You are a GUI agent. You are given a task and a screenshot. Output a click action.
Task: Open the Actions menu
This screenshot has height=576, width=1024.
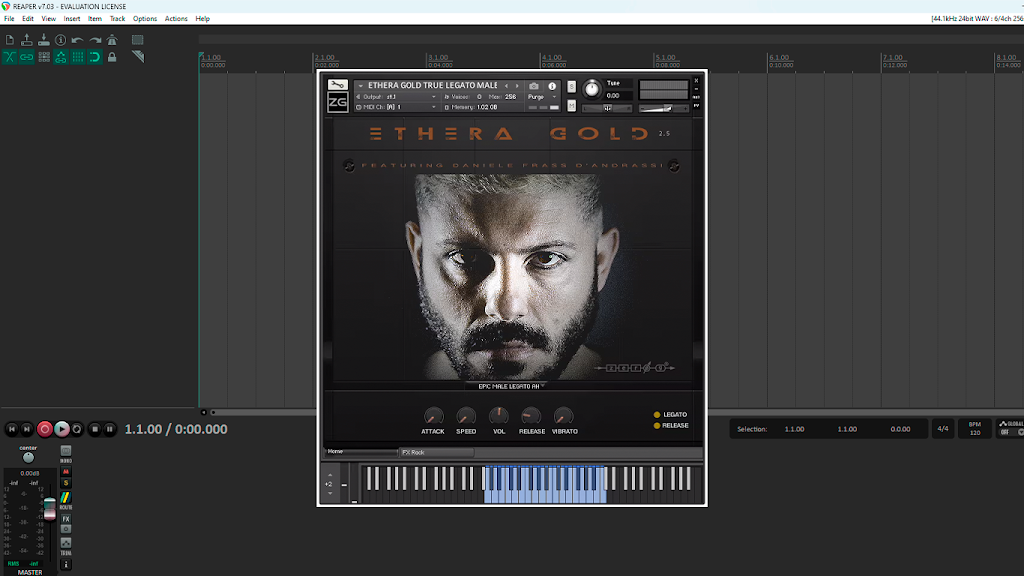point(176,19)
